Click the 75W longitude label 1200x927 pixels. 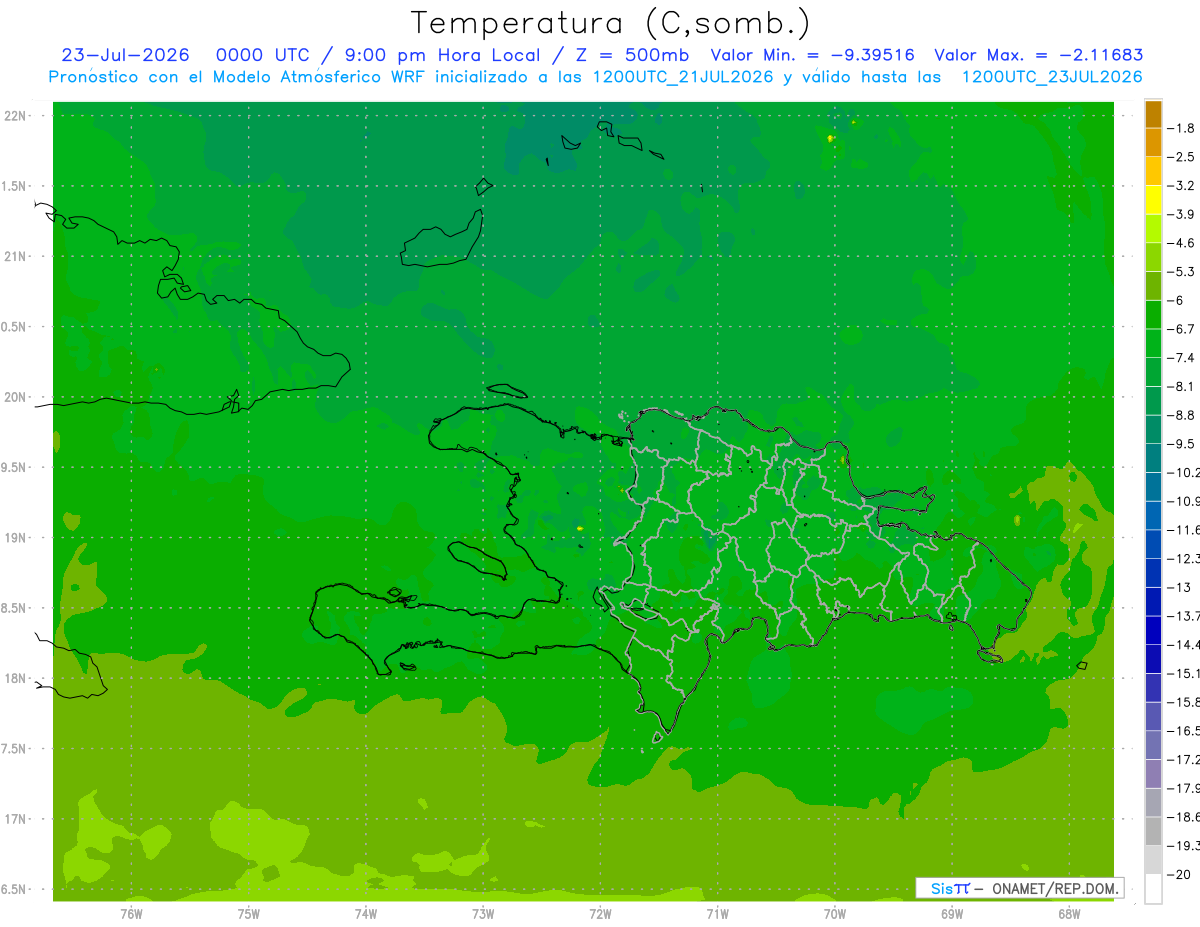[x=249, y=914]
